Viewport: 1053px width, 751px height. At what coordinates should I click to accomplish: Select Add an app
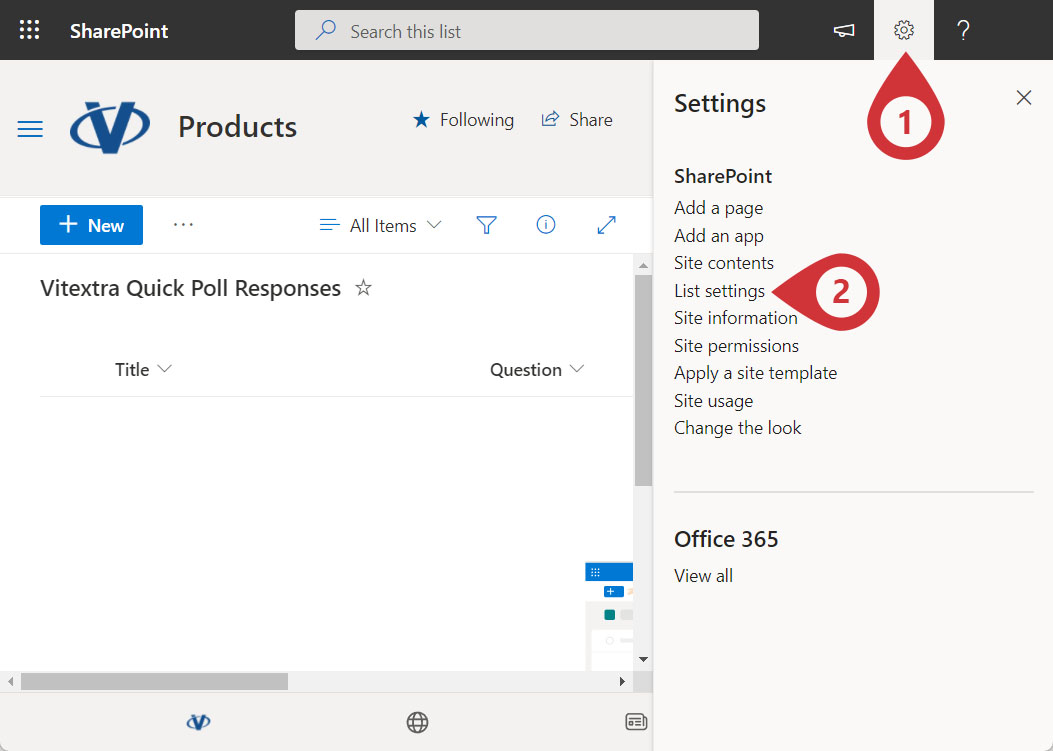(x=719, y=236)
